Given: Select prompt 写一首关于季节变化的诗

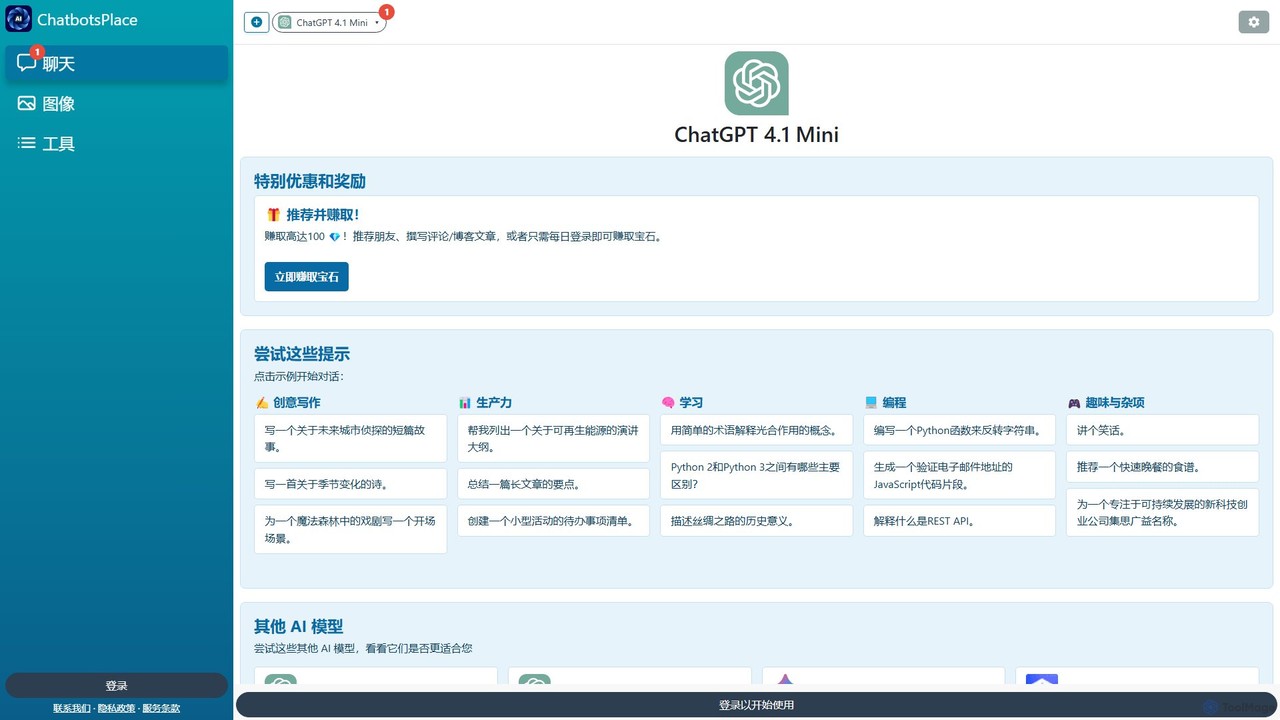Looking at the screenshot, I should [350, 484].
